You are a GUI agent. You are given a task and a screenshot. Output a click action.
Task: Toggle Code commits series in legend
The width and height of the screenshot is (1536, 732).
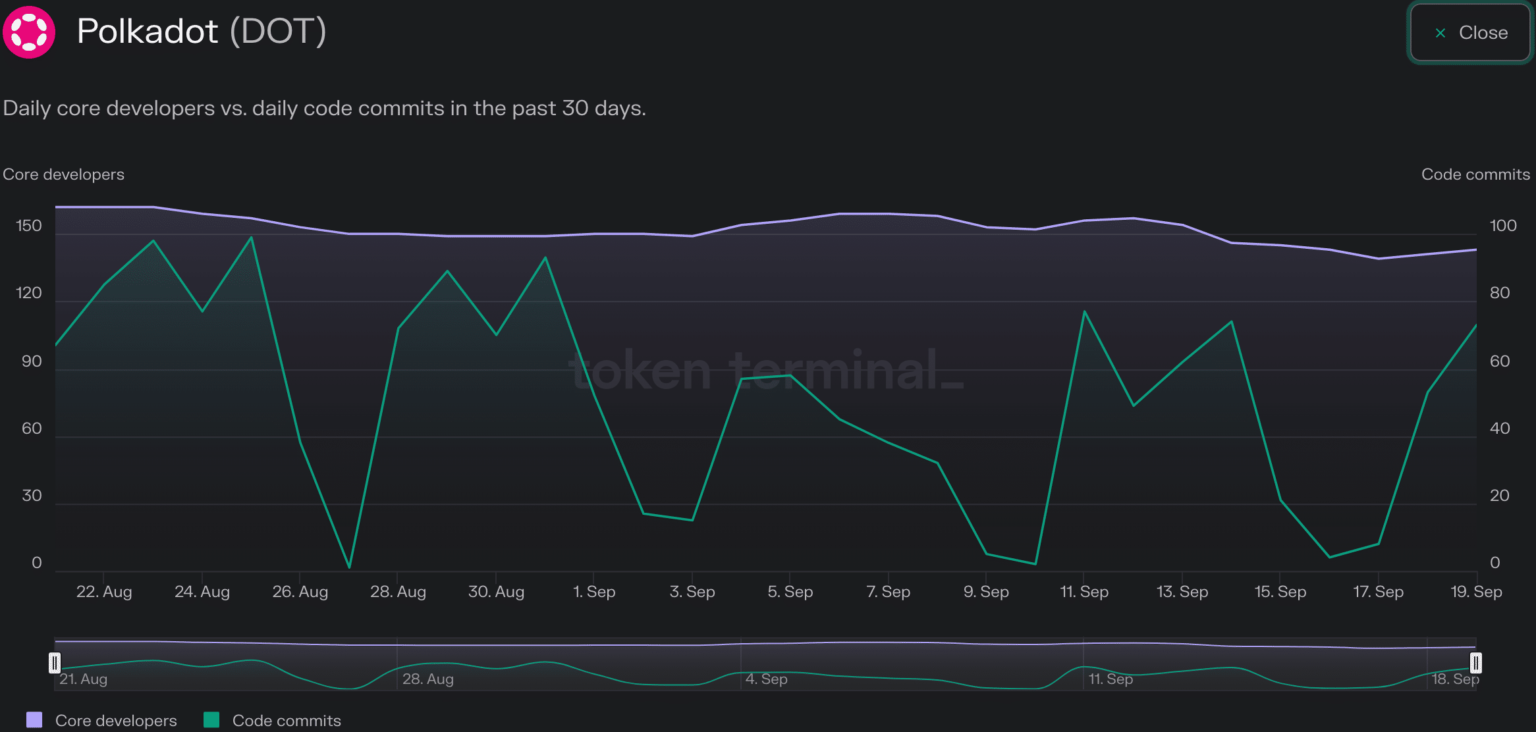tap(286, 720)
